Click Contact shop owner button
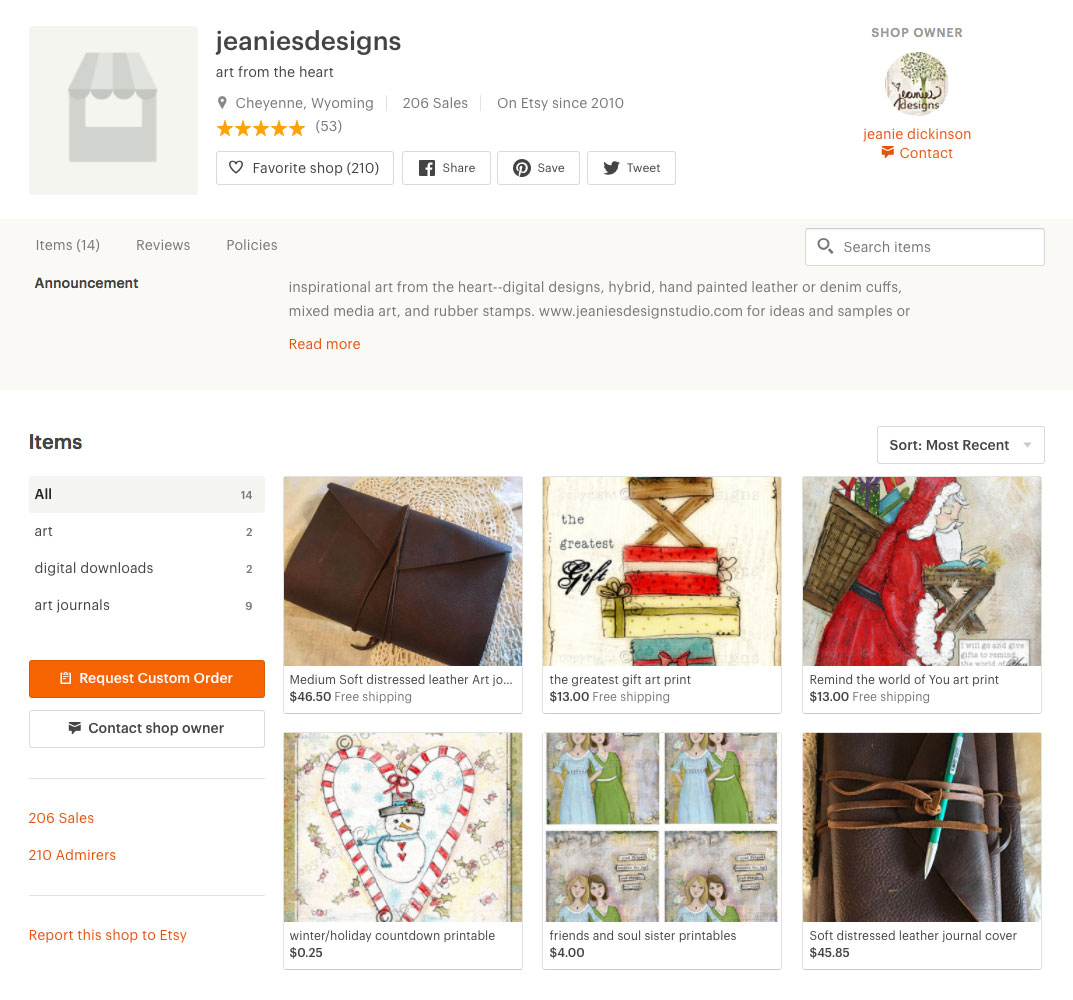This screenshot has width=1073, height=1000. tap(146, 728)
